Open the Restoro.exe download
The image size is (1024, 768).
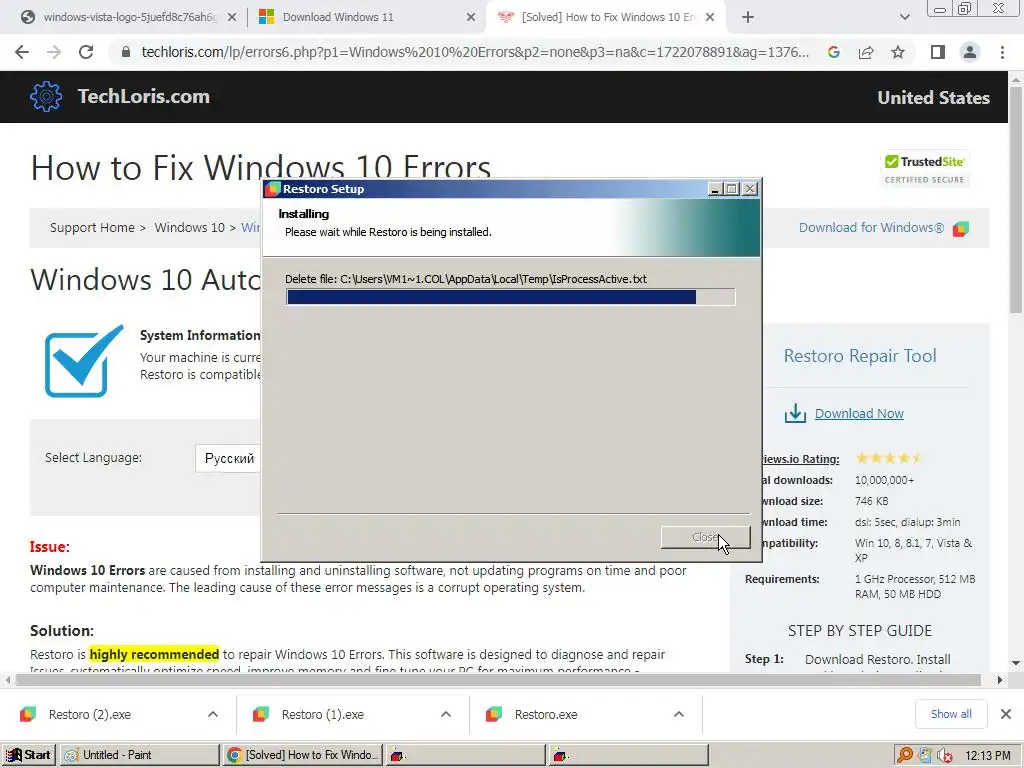[546, 715]
